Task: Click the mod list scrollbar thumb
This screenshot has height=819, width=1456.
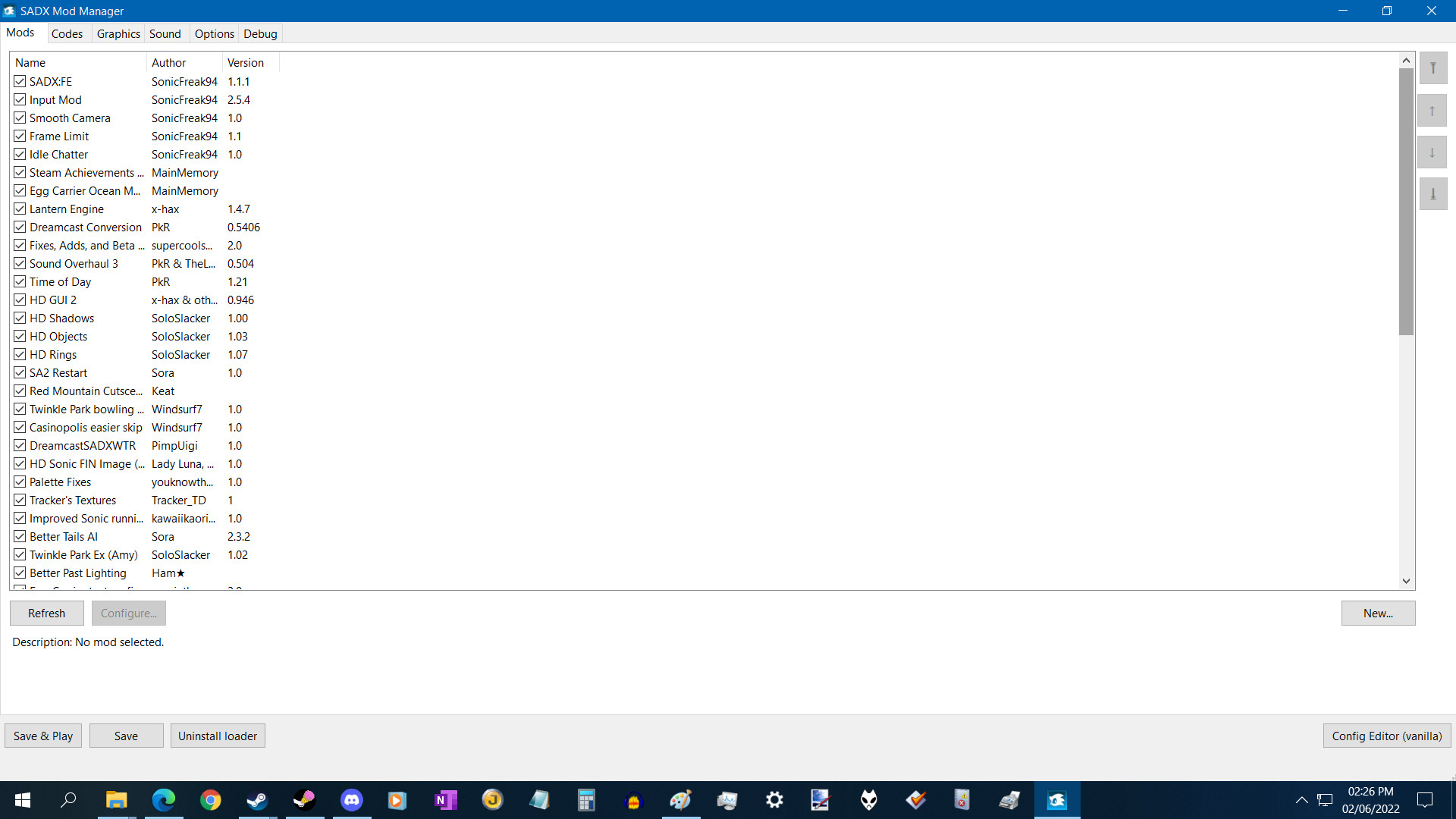Action: (1406, 201)
